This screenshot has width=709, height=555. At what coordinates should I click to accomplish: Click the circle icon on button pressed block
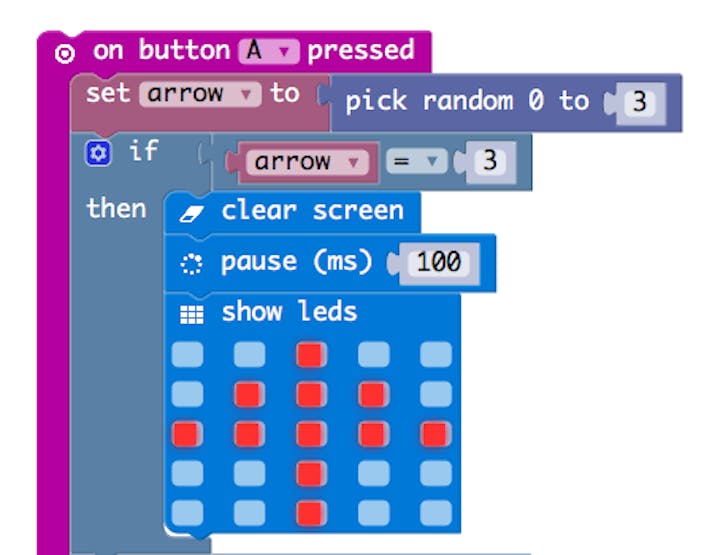click(65, 54)
